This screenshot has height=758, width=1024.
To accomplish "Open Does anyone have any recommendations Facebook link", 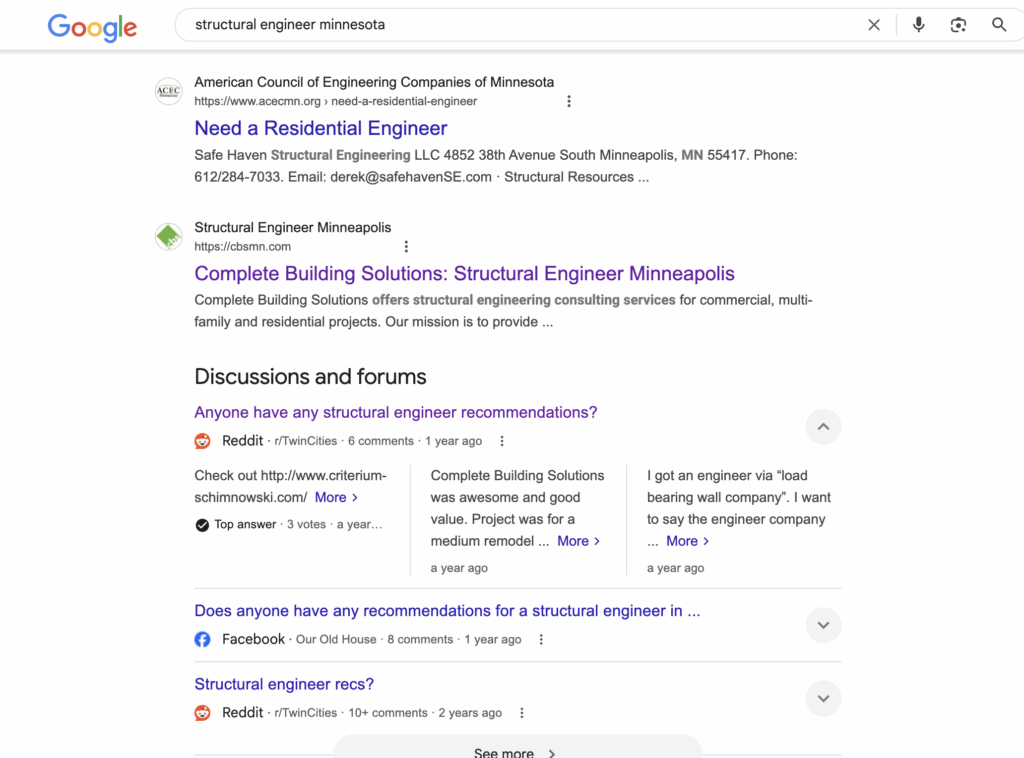I will pos(447,610).
